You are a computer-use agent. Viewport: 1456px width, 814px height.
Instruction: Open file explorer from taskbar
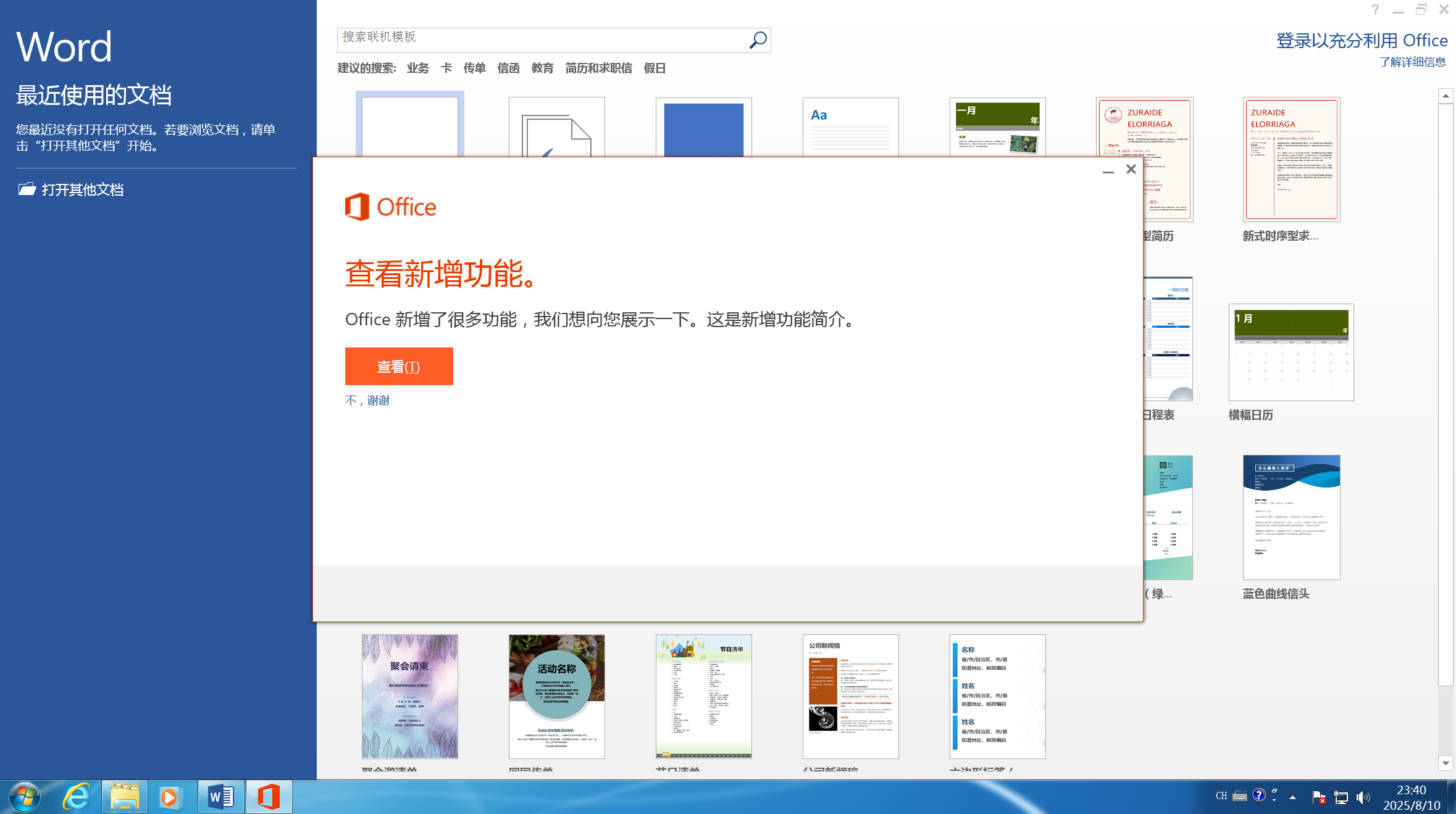tap(124, 797)
